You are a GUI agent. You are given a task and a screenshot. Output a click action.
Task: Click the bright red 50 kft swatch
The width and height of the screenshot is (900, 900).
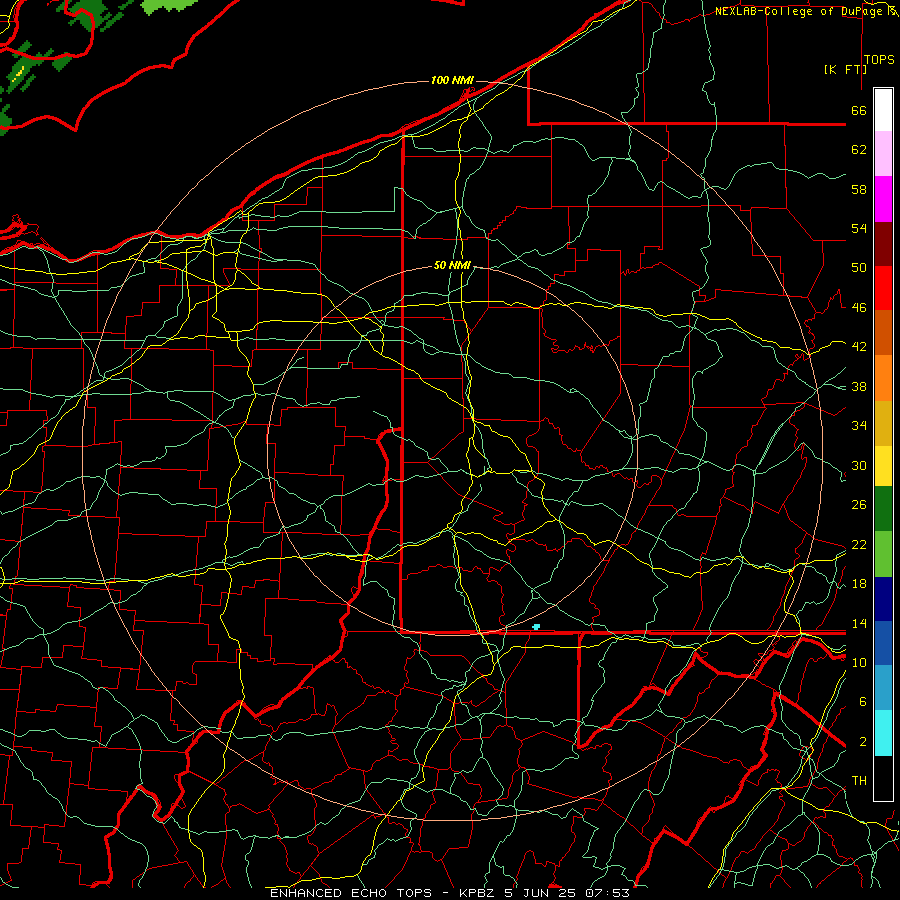[x=883, y=288]
